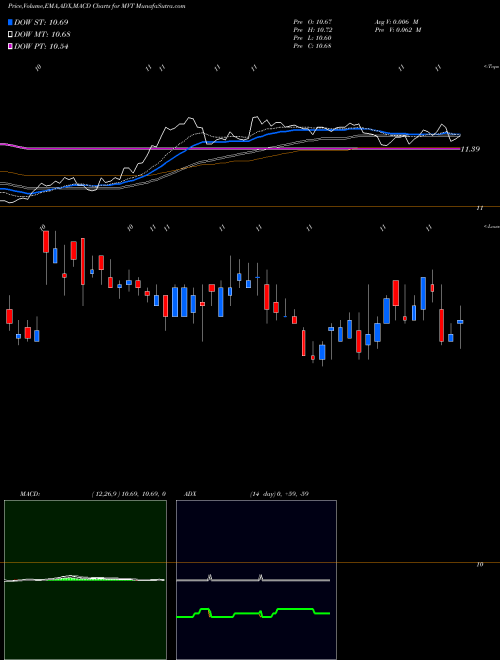Click the 'Avg V: 0.006 M' volume text
The width and height of the screenshot is (500, 660).
tap(397, 21)
